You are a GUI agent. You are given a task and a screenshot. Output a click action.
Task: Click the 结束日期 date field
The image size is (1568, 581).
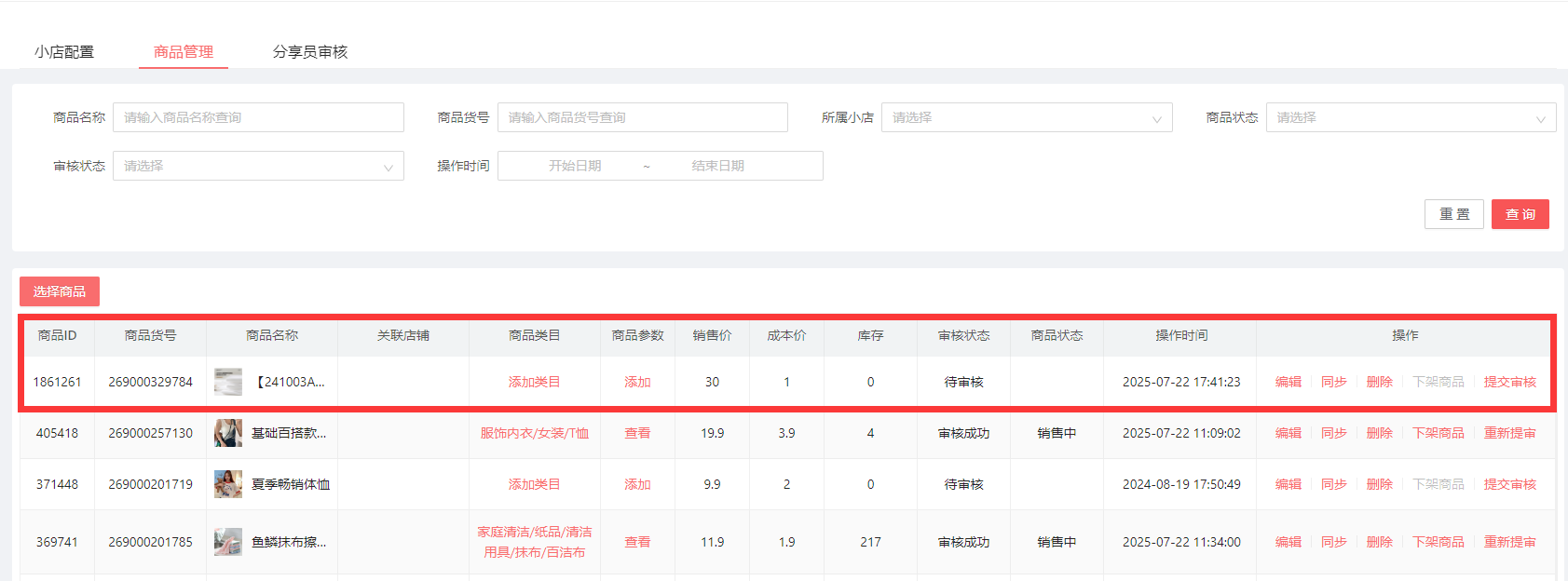pyautogui.click(x=717, y=166)
